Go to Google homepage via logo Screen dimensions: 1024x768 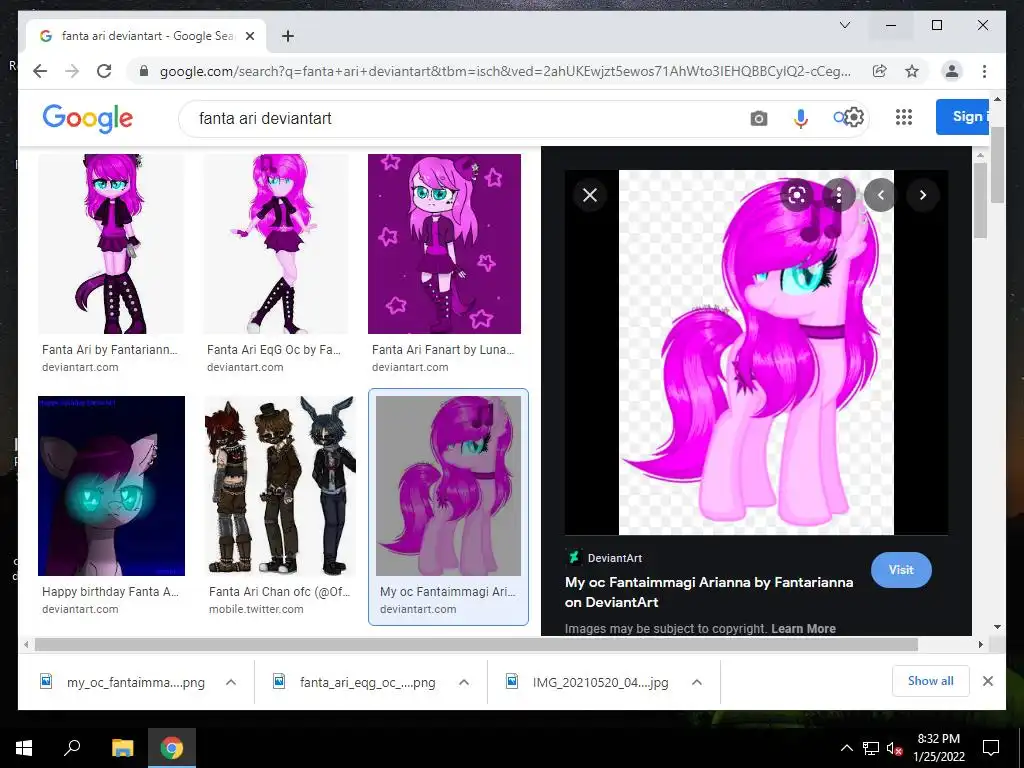[88, 118]
